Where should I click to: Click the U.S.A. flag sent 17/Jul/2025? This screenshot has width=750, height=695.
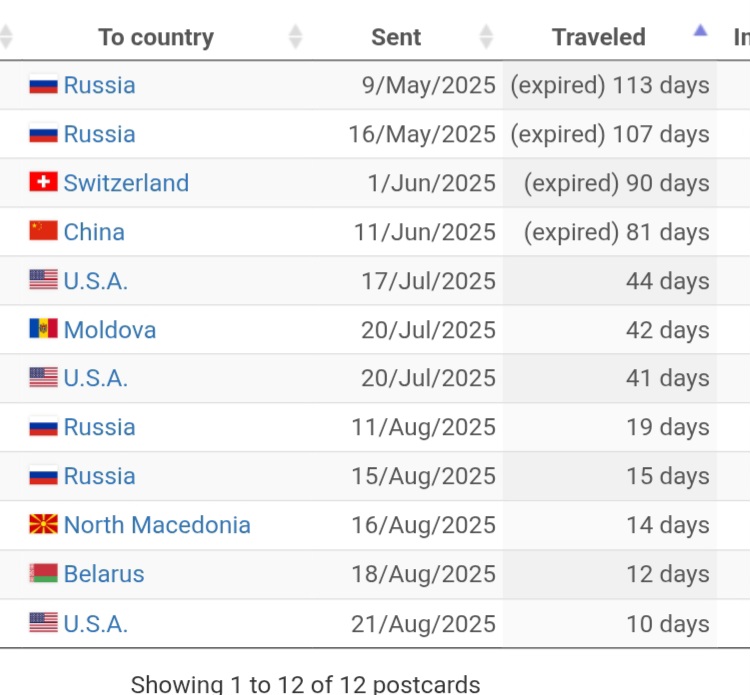click(x=44, y=279)
